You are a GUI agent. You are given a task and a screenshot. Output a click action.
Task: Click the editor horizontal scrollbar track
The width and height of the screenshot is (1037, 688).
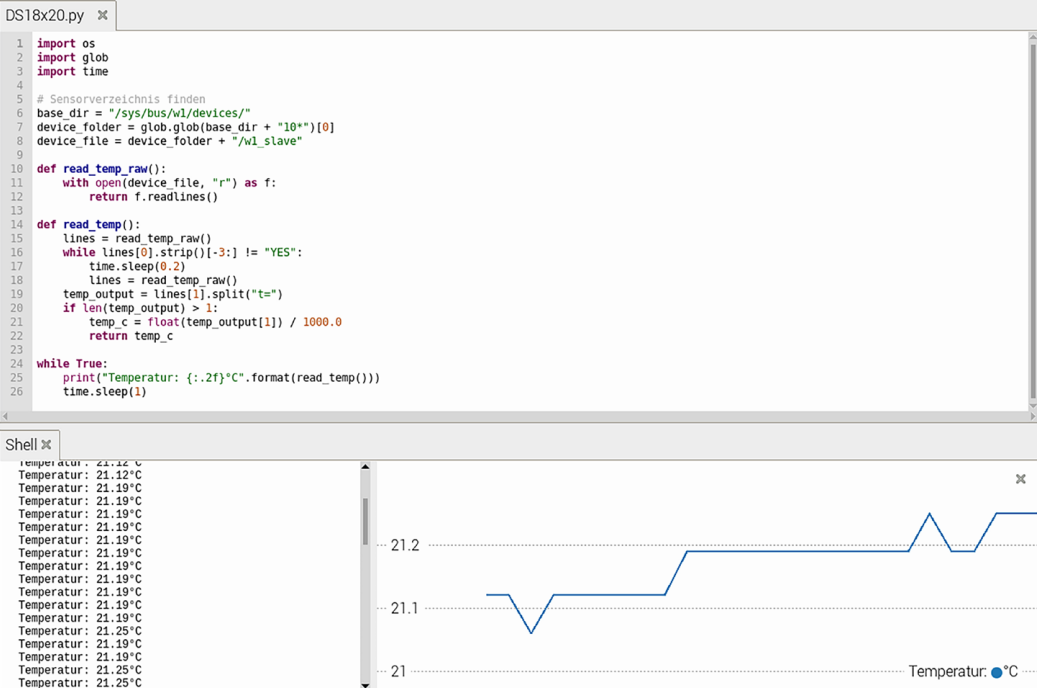click(x=500, y=416)
